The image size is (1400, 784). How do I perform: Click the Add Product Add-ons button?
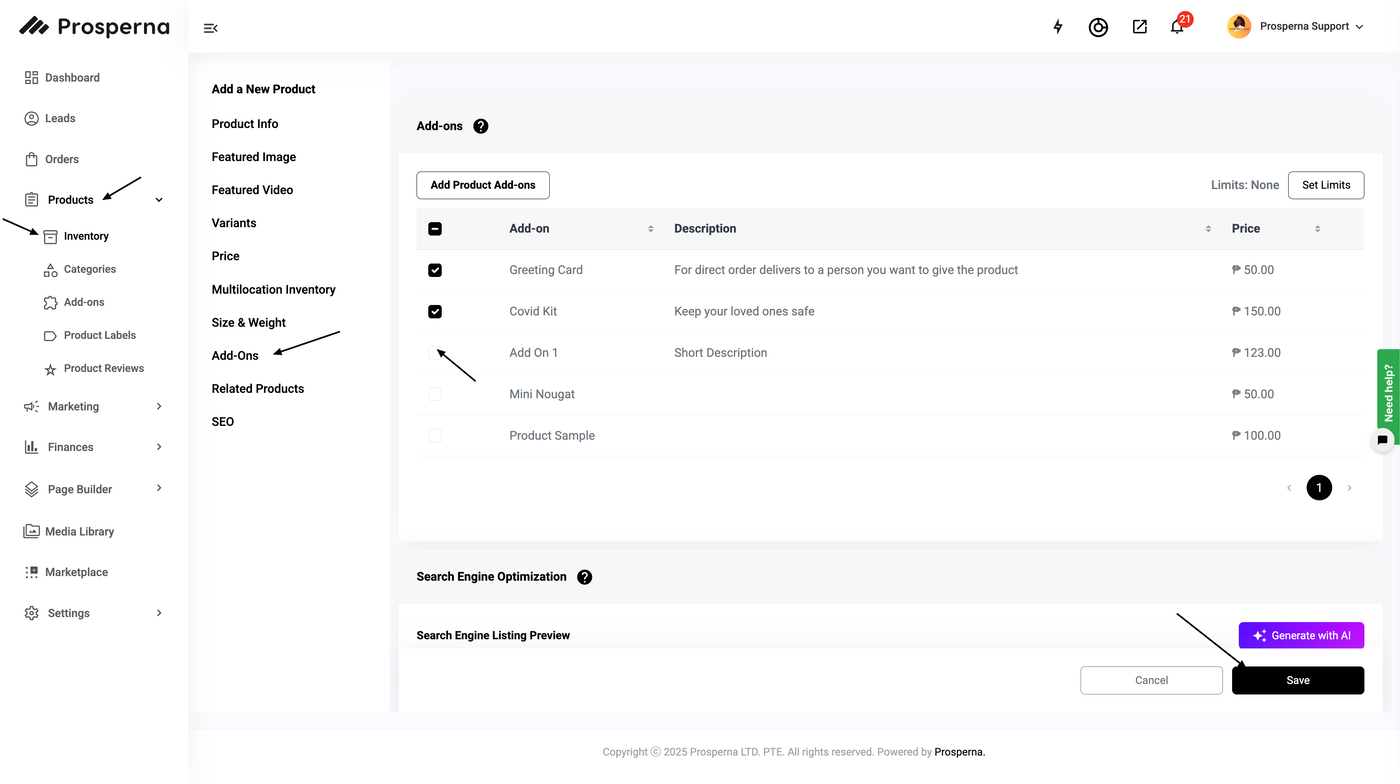(483, 185)
